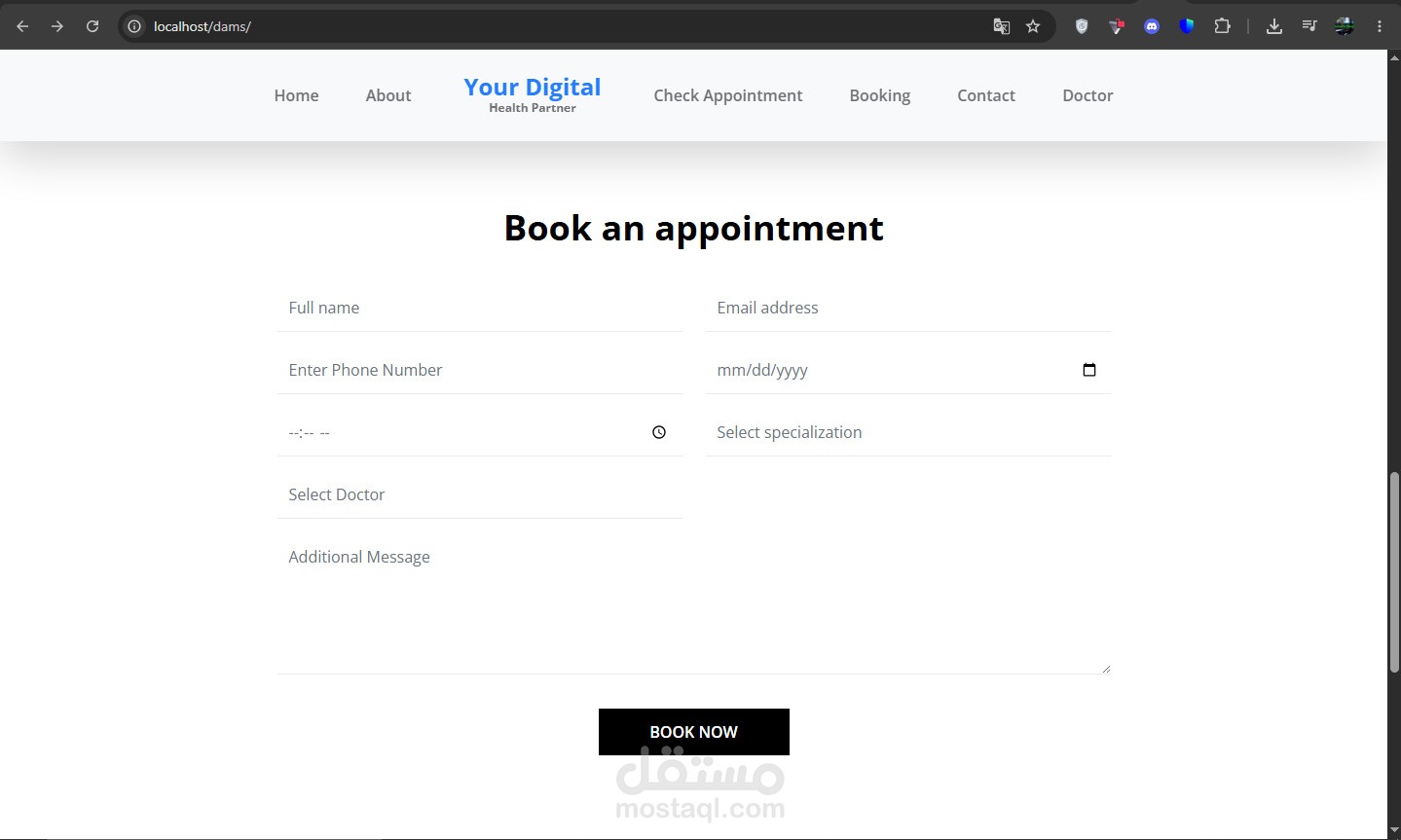Screen dimensions: 1401x840
Task: Open the date picker calendar icon
Action: [1089, 370]
